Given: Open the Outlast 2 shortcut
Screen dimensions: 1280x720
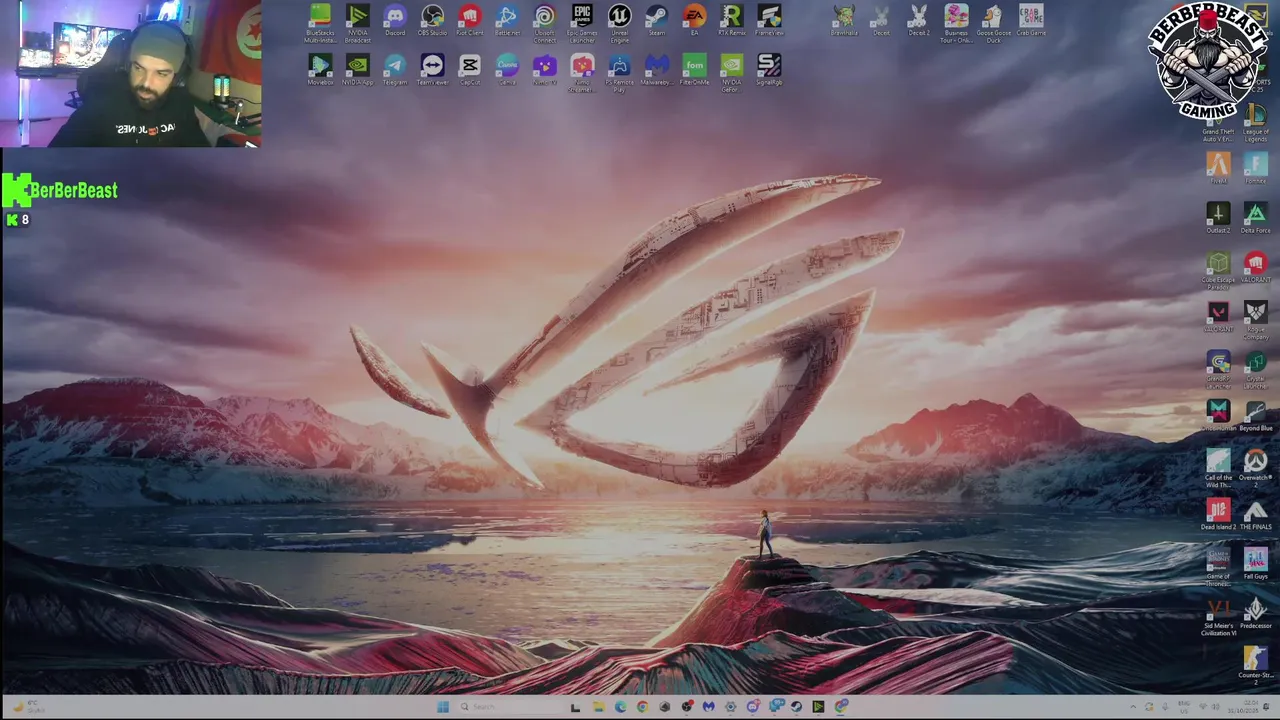Looking at the screenshot, I should (1218, 218).
